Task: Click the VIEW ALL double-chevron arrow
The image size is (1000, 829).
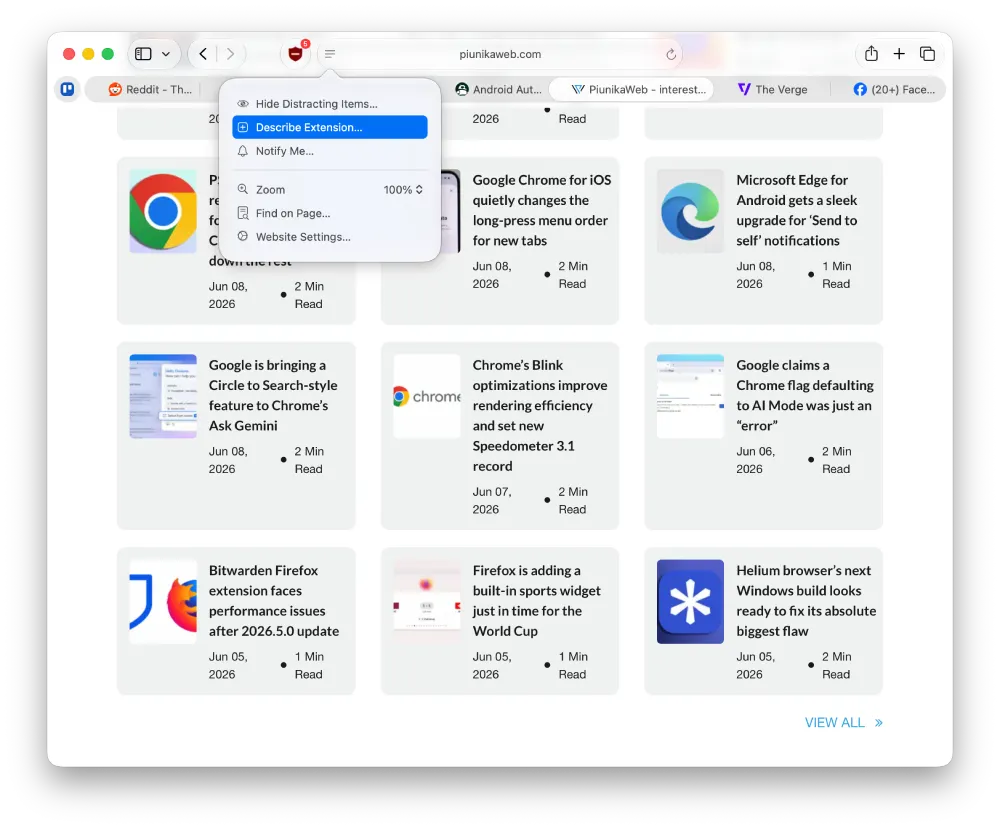Action: [x=878, y=723]
